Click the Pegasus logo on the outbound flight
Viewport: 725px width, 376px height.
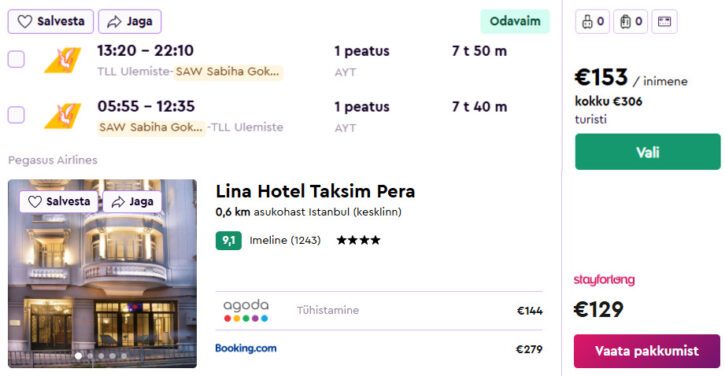(x=62, y=60)
